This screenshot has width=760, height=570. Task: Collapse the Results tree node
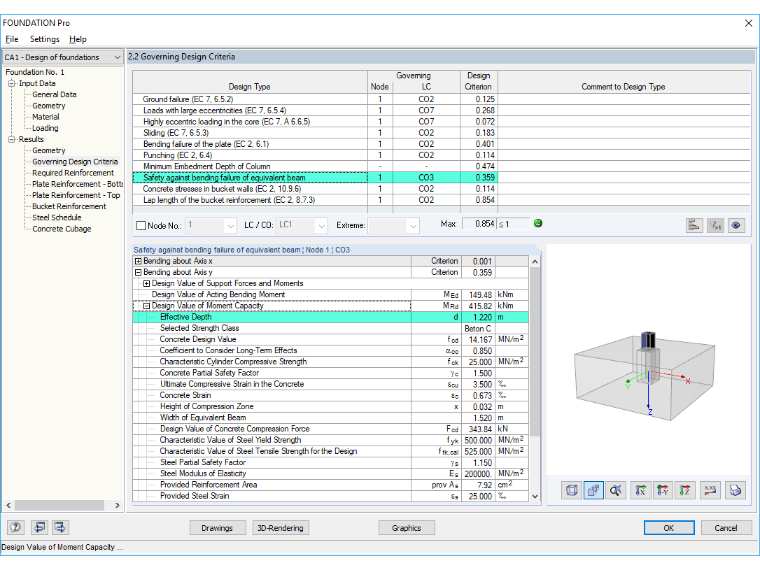pos(12,140)
